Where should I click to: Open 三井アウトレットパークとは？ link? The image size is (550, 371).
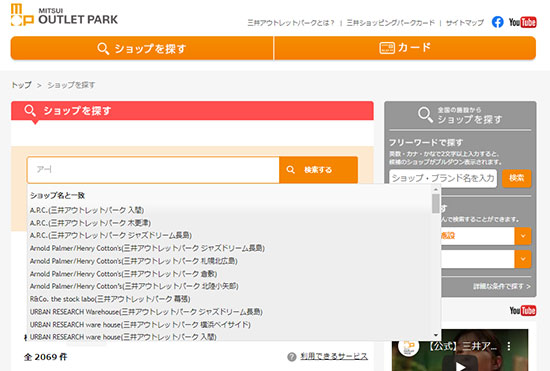coord(291,23)
